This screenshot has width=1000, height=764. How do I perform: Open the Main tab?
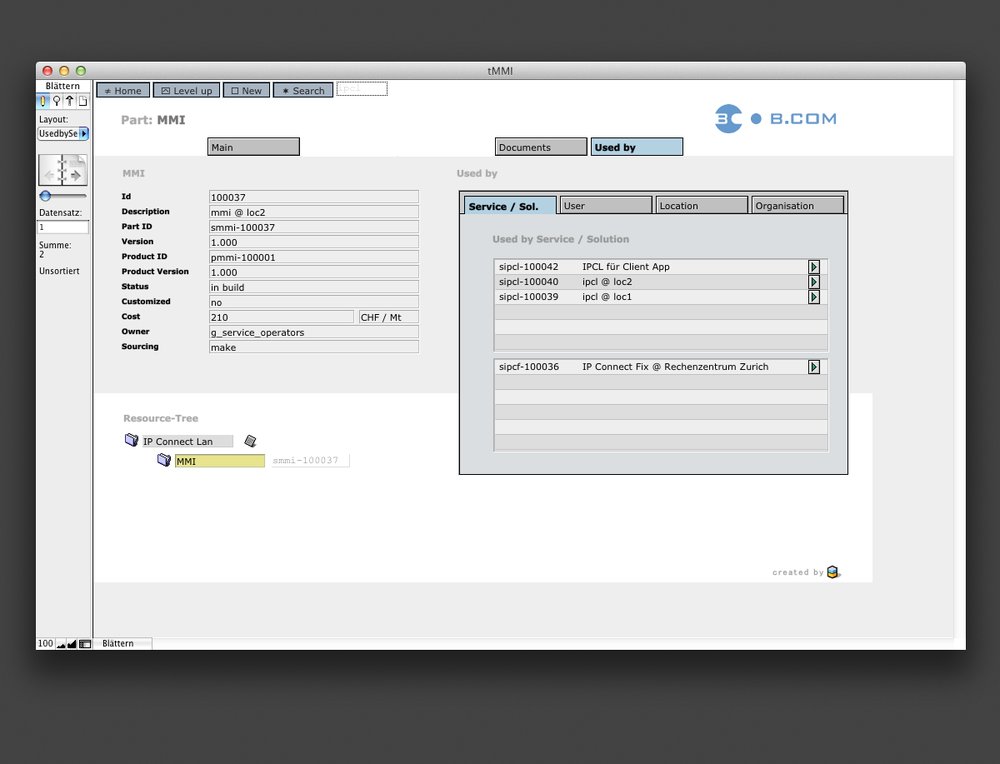tap(253, 147)
